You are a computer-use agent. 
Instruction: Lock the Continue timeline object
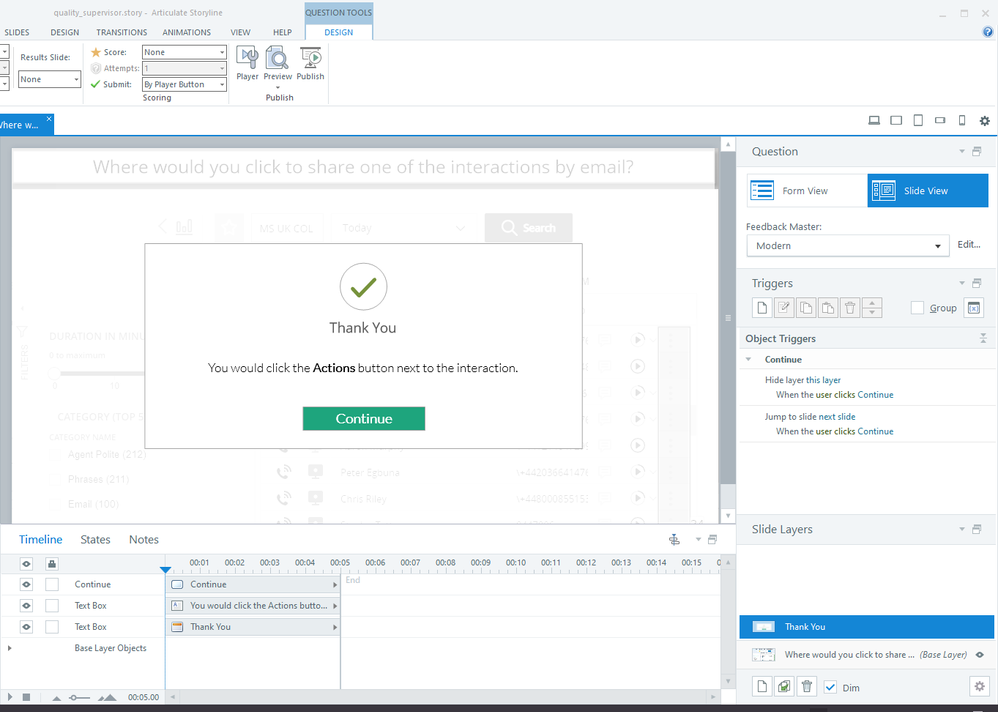click(x=52, y=584)
